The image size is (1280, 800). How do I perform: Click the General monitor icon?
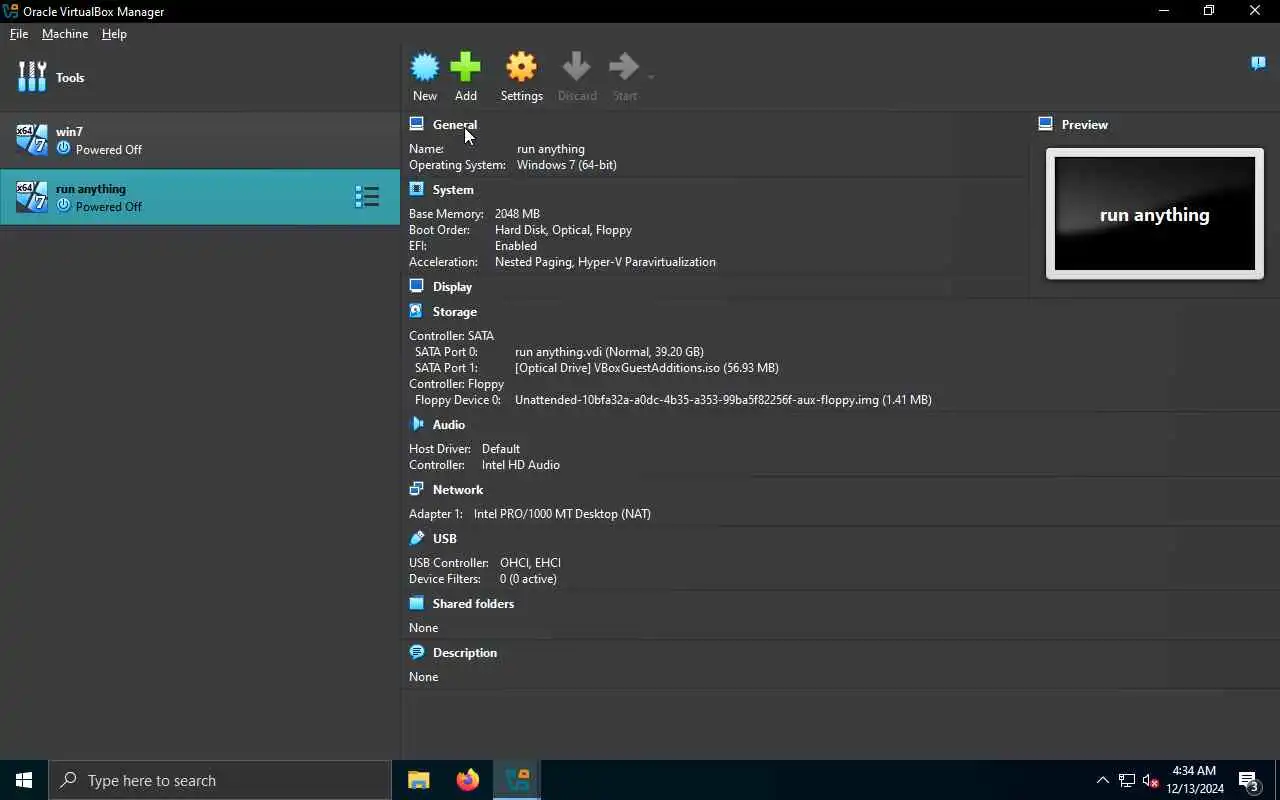click(416, 124)
